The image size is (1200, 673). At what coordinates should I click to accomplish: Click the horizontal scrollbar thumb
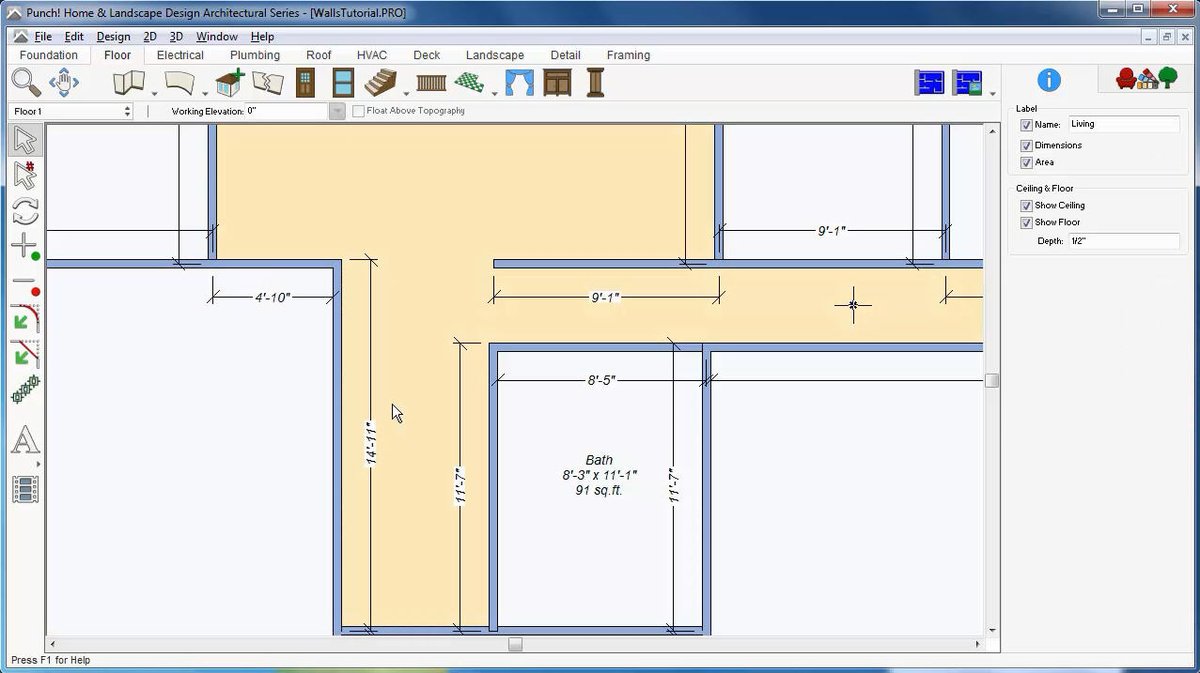click(515, 645)
